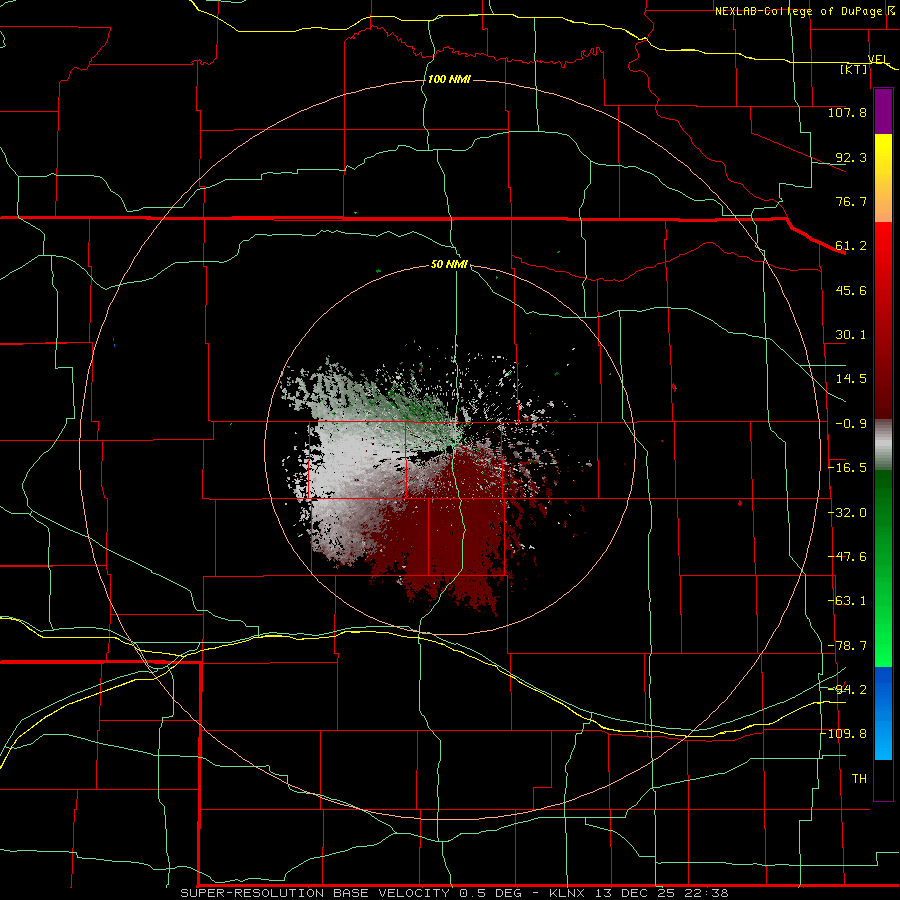Click the blue segment of the color bar
Image resolution: width=900 pixels, height=900 pixels.
click(883, 713)
